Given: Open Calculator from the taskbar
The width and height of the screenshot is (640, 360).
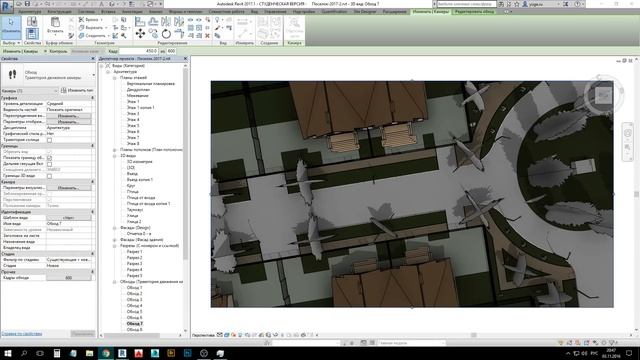Looking at the screenshot, I should point(57,353).
